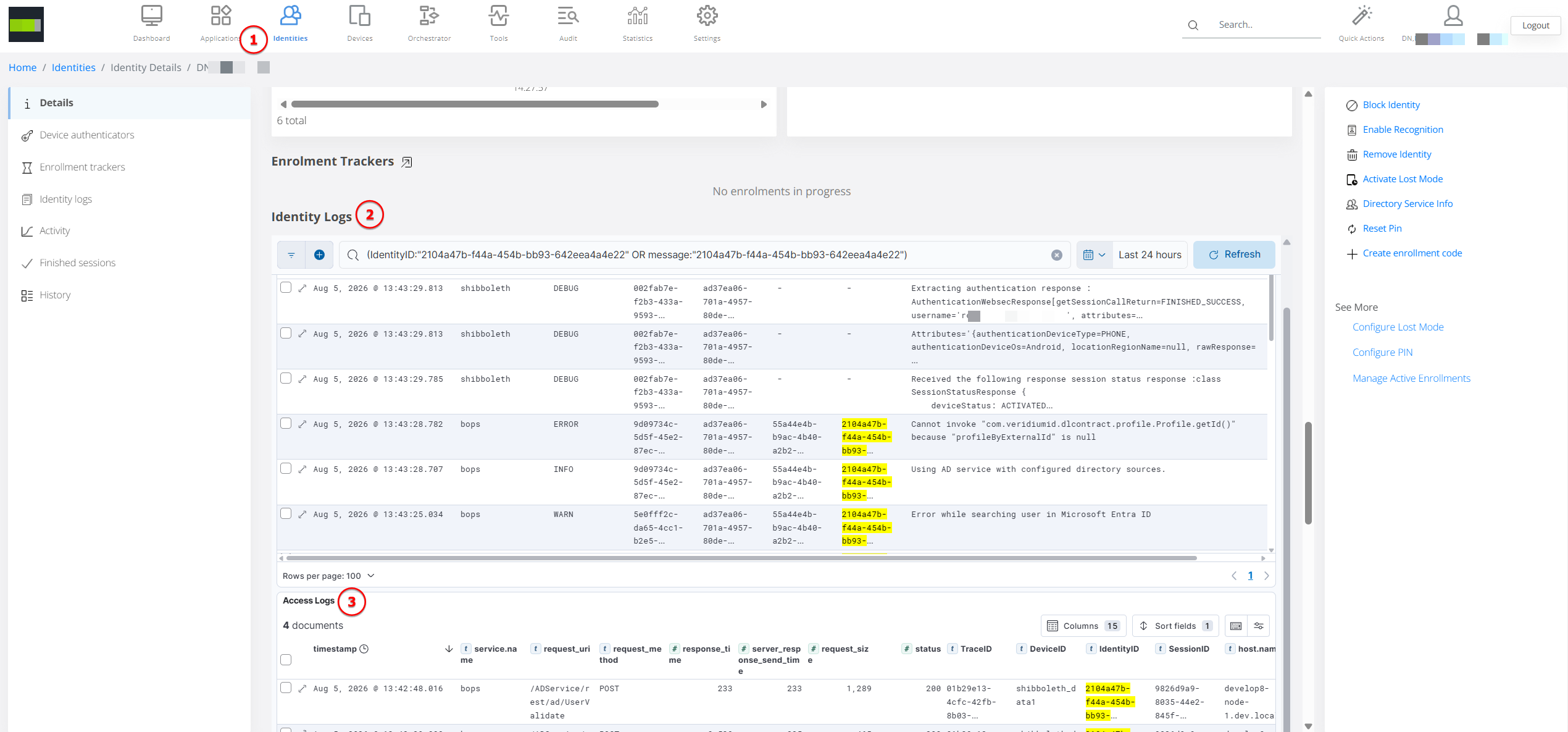Screen dimensions: 1568x732
Task: Open the Orchestrator section
Action: point(429,23)
